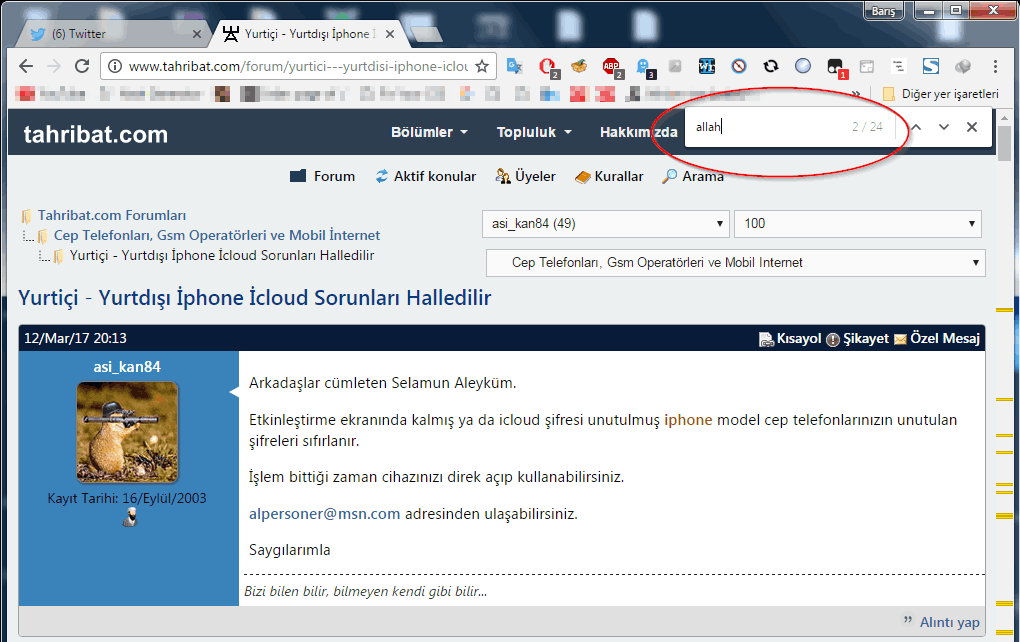
Task: Click the bookmark star in address bar
Action: click(x=482, y=67)
